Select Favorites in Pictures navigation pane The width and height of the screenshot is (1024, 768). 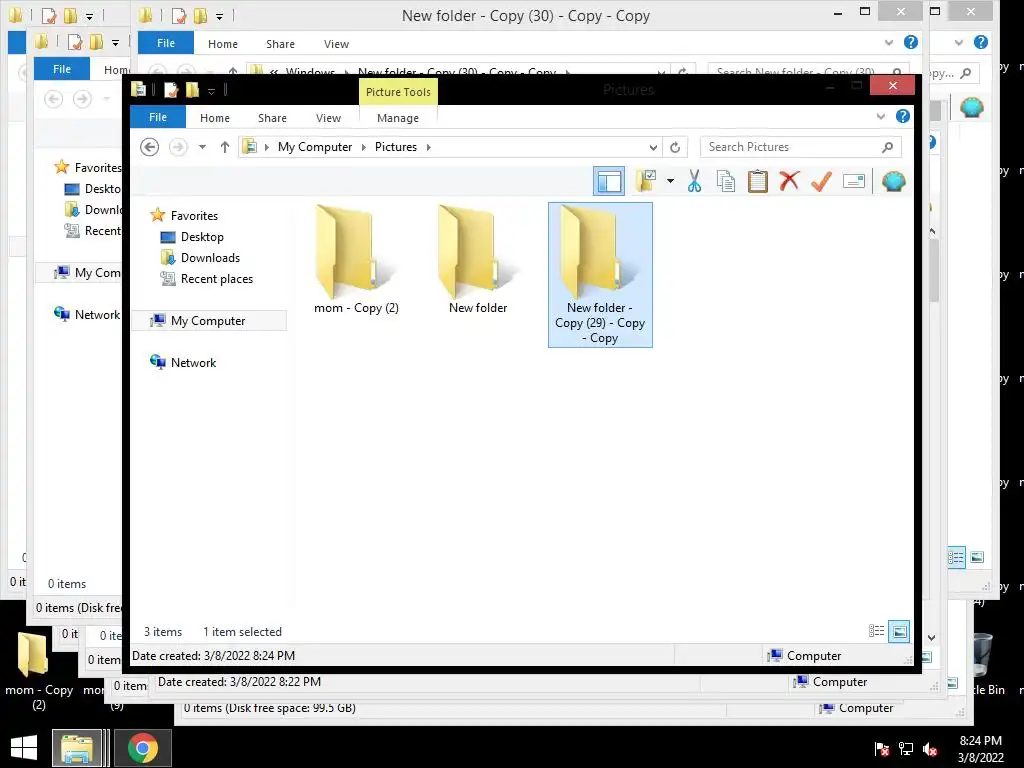click(x=194, y=216)
